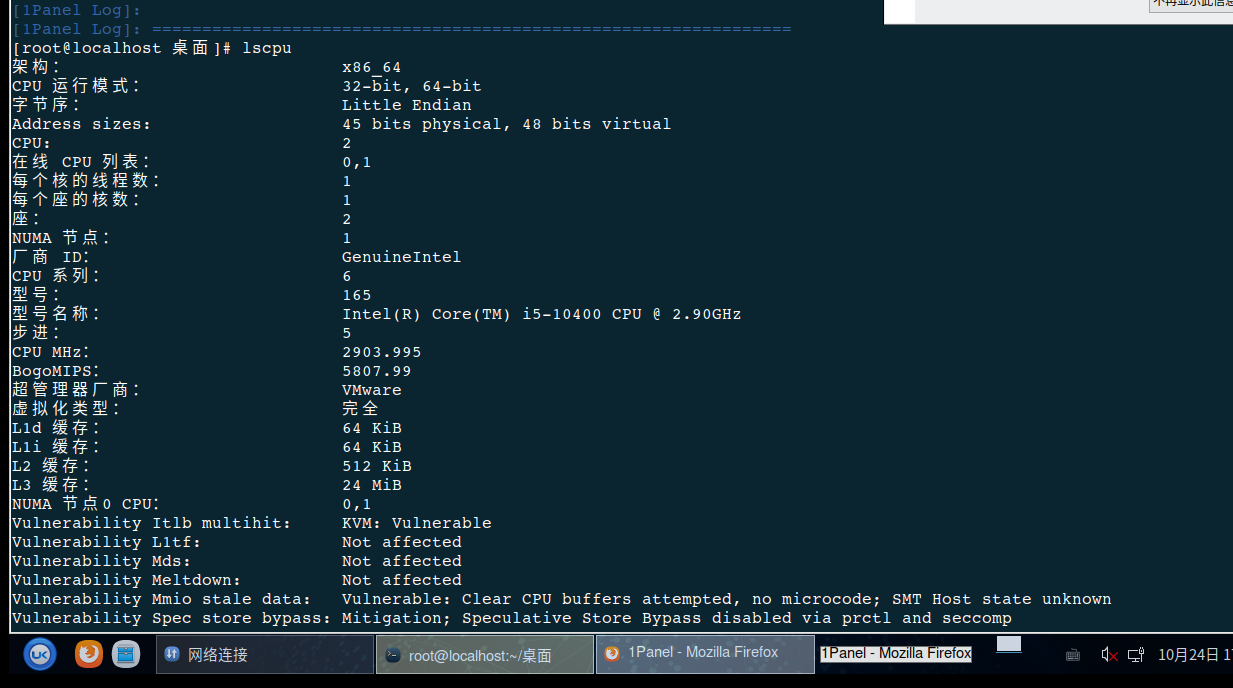The width and height of the screenshot is (1233, 688).
Task: Open the network status tray icon
Action: [x=1136, y=655]
